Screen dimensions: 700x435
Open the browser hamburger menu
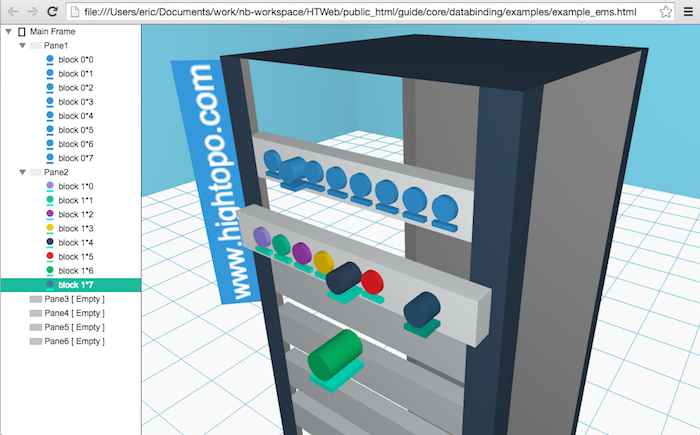(x=689, y=12)
